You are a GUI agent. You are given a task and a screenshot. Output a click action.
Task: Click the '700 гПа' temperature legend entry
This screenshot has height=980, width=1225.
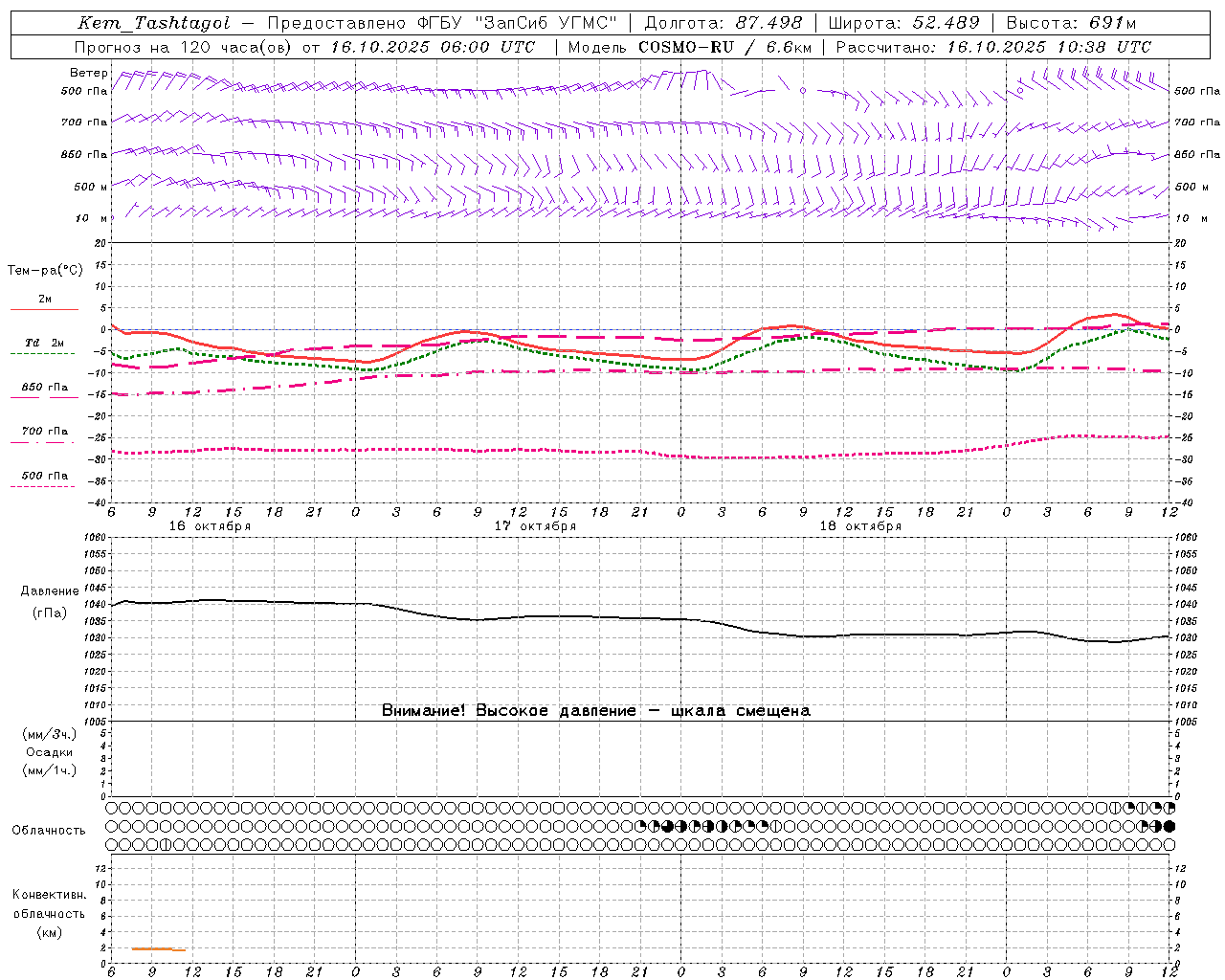pos(45,432)
